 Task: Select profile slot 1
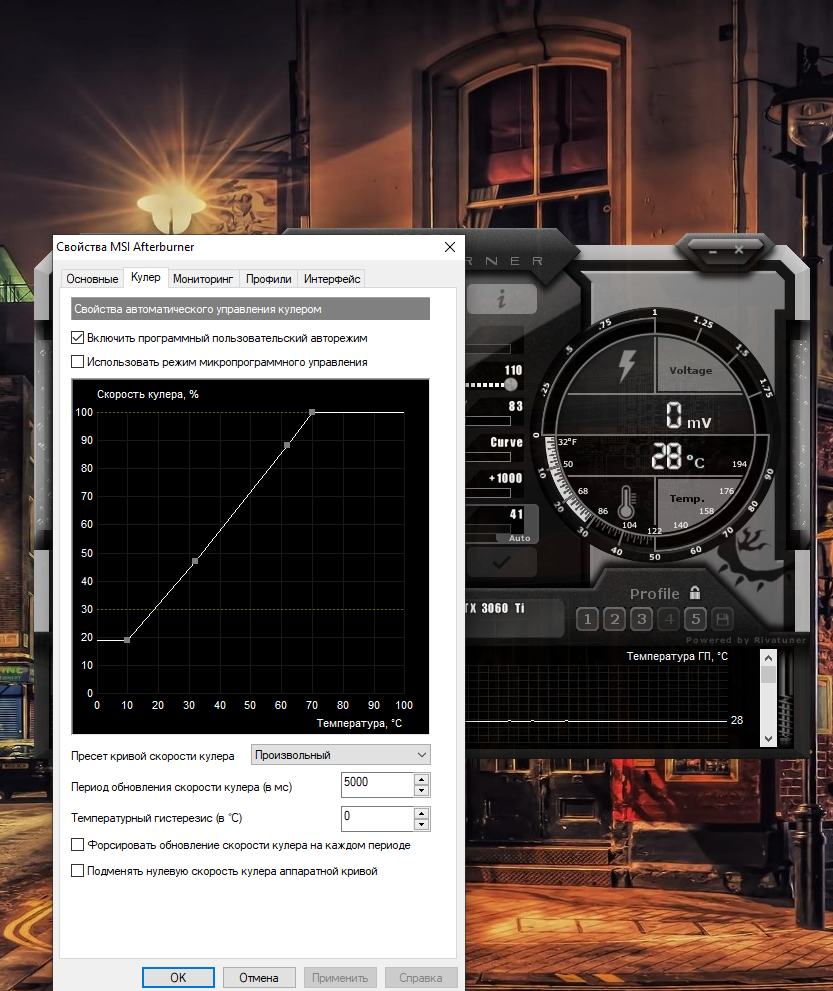pyautogui.click(x=587, y=619)
